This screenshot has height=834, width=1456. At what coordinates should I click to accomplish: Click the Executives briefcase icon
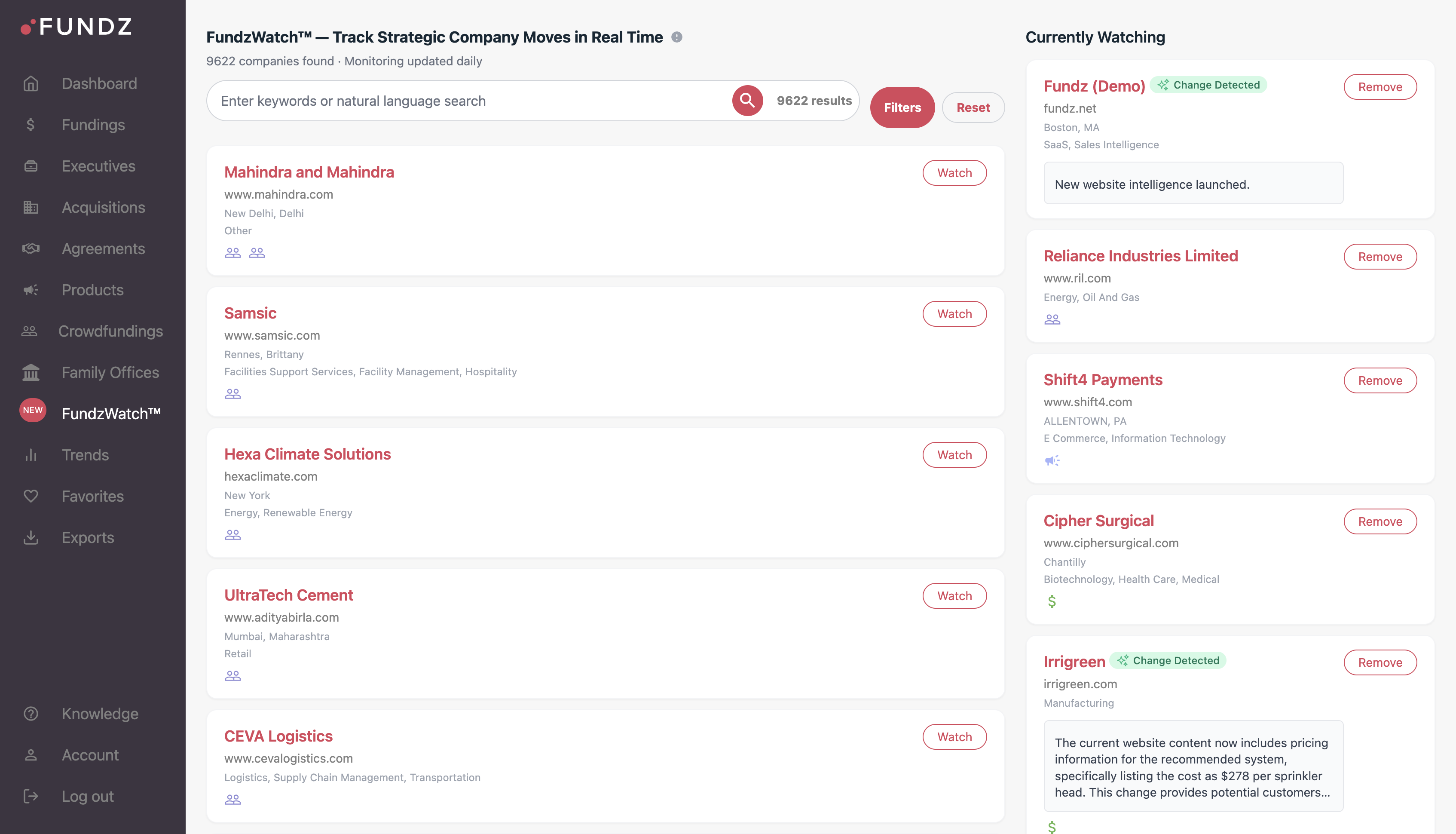pos(31,166)
